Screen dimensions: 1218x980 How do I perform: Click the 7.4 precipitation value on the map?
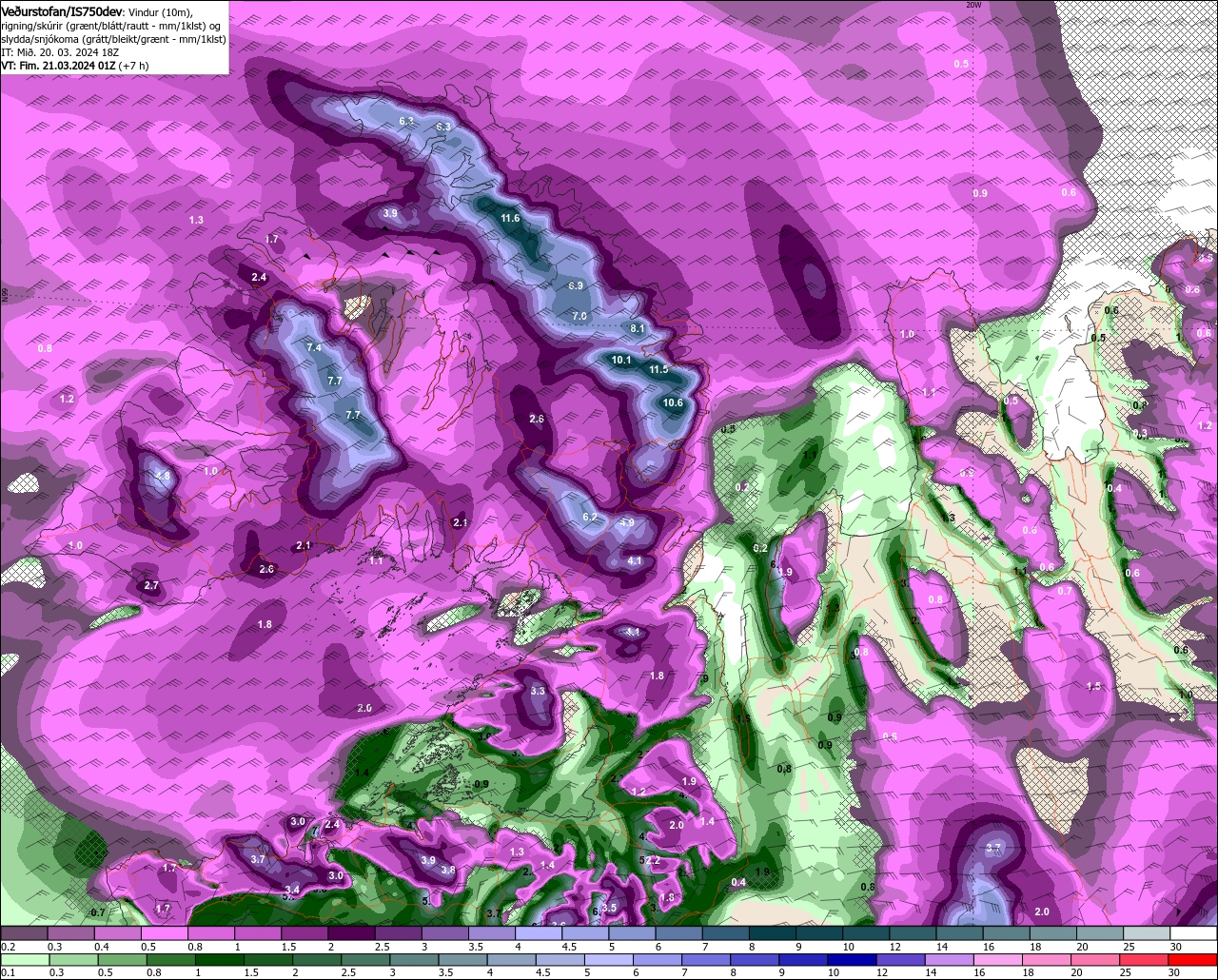pyautogui.click(x=314, y=348)
